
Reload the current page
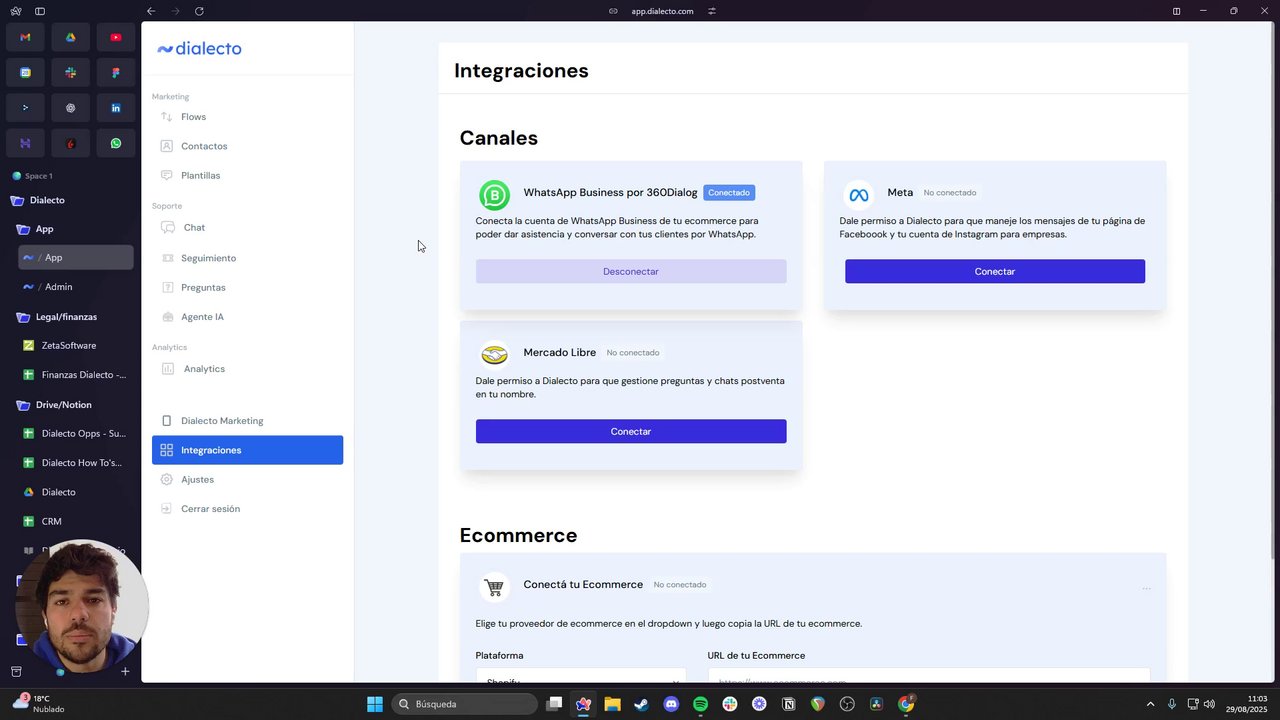coord(199,11)
